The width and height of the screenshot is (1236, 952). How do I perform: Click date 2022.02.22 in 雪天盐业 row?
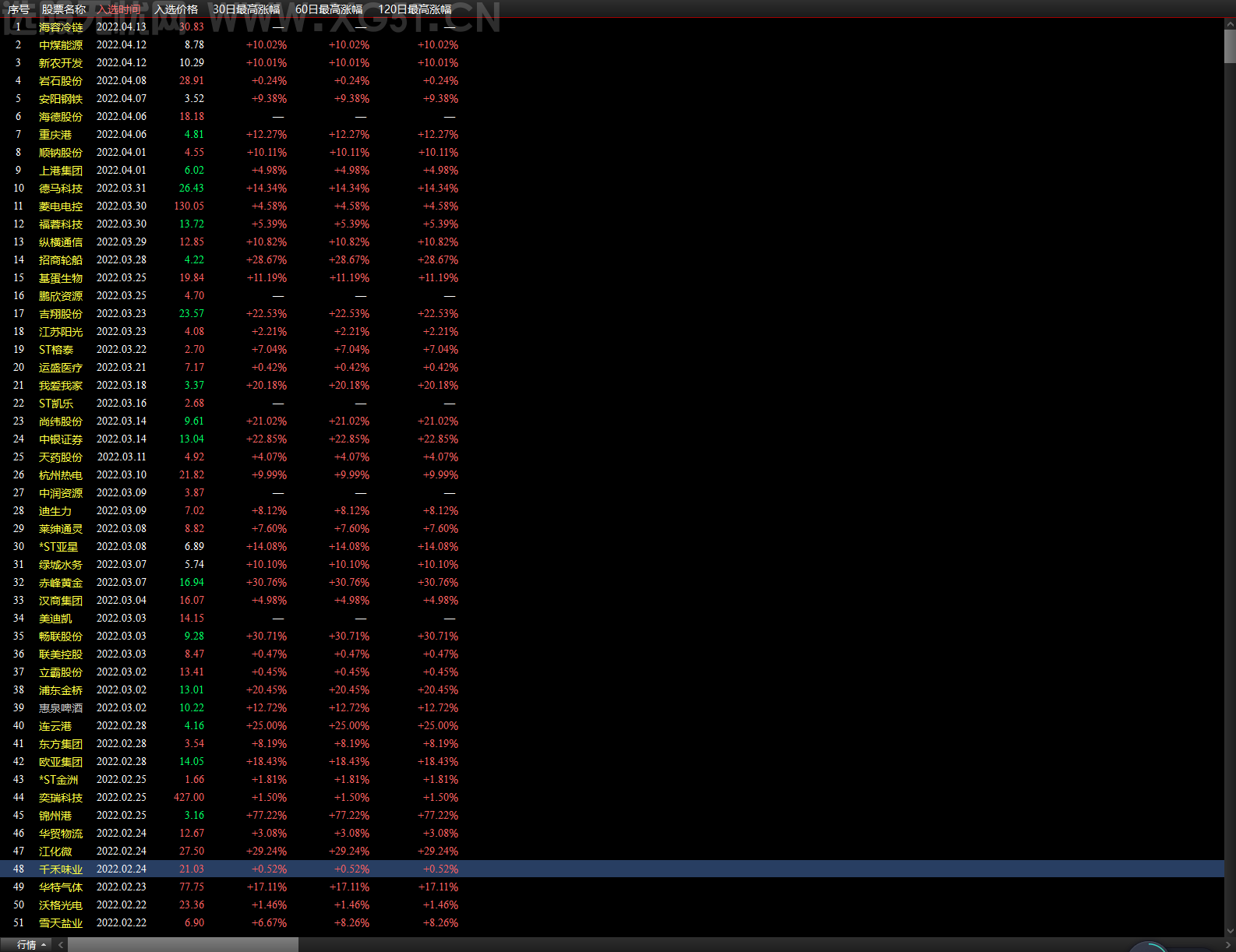coord(122,923)
